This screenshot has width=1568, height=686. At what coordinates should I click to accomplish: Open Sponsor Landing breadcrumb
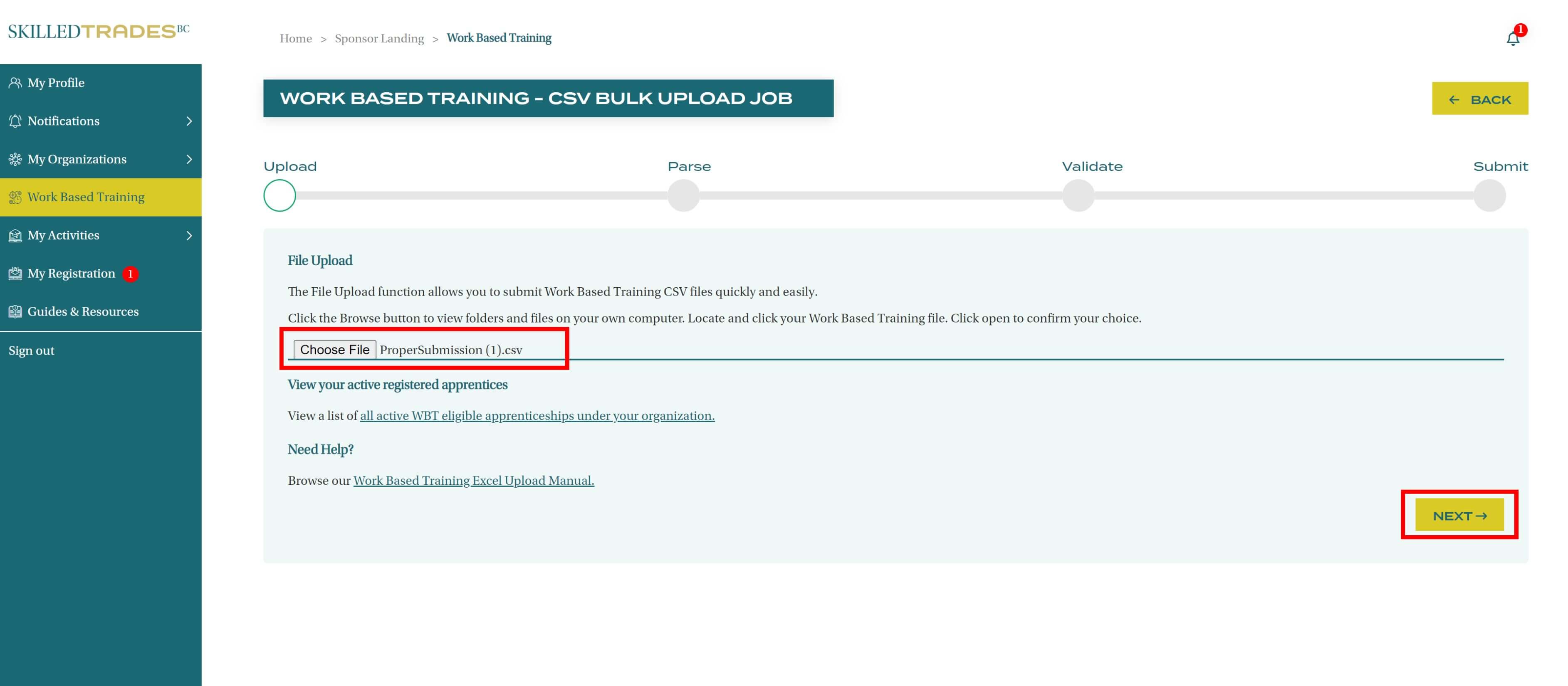pyautogui.click(x=378, y=38)
